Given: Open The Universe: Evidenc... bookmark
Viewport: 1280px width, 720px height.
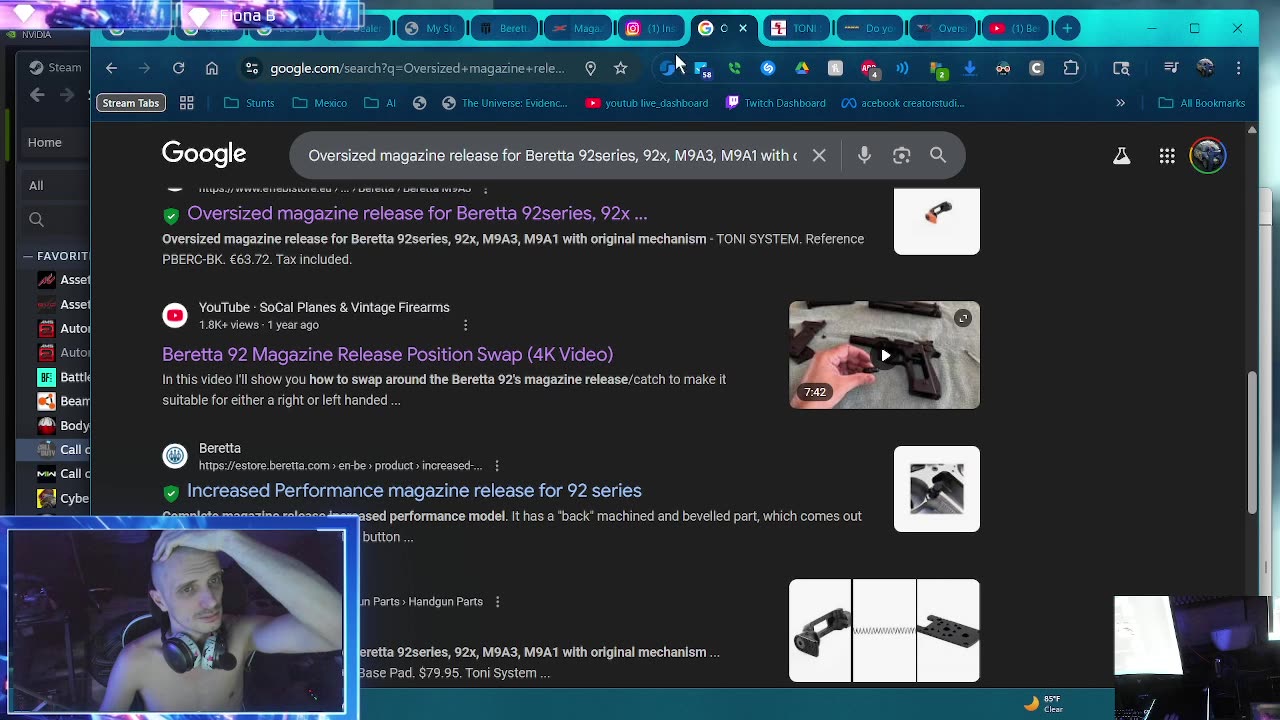Looking at the screenshot, I should pos(504,103).
